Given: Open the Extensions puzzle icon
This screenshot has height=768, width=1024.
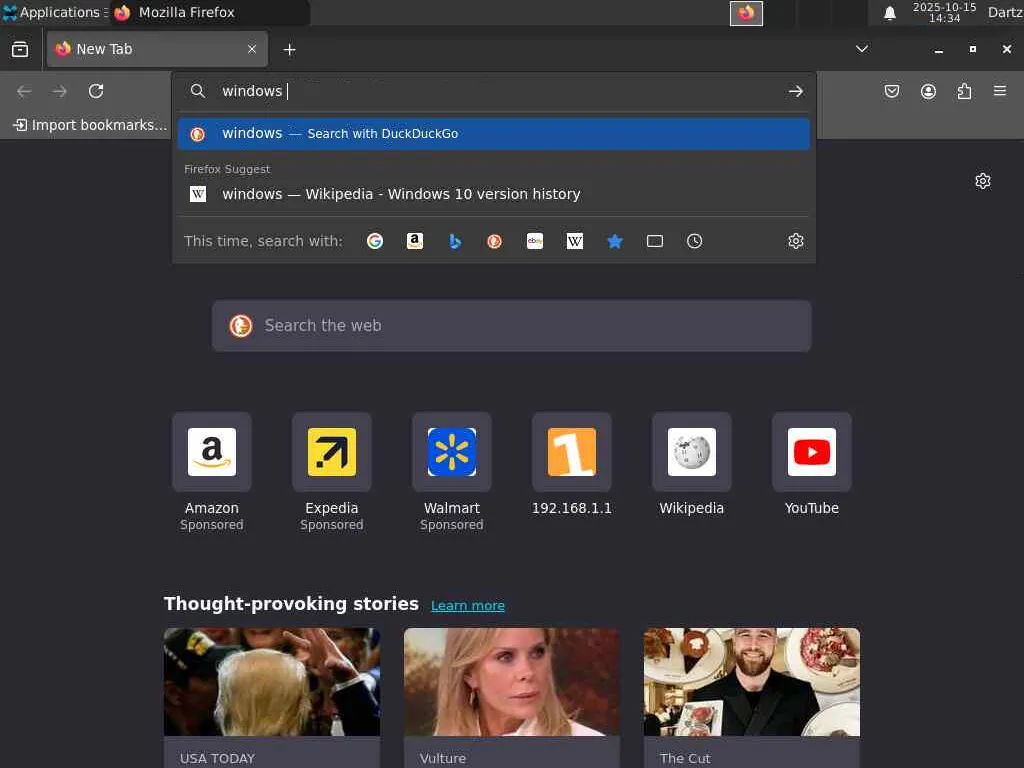Looking at the screenshot, I should (964, 91).
